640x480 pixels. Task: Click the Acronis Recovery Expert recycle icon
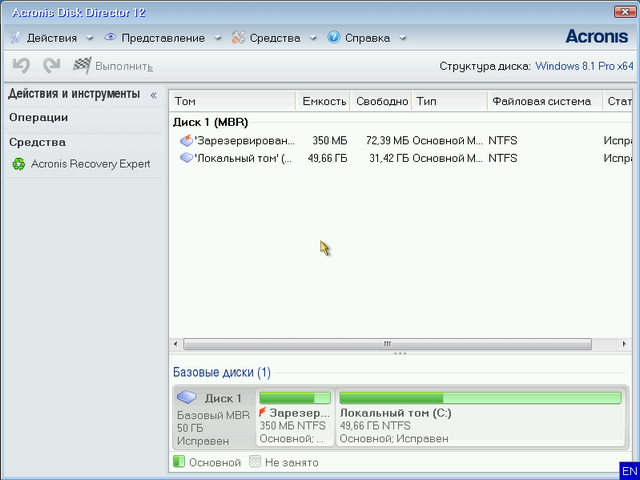coord(19,164)
